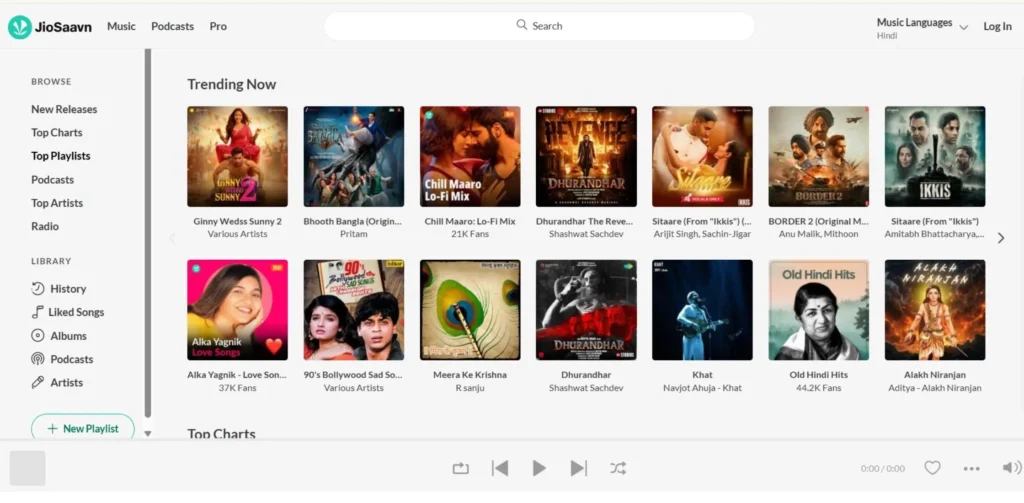Open the three-dot more options menu
Screen dimensions: 1024x503
coord(972,468)
